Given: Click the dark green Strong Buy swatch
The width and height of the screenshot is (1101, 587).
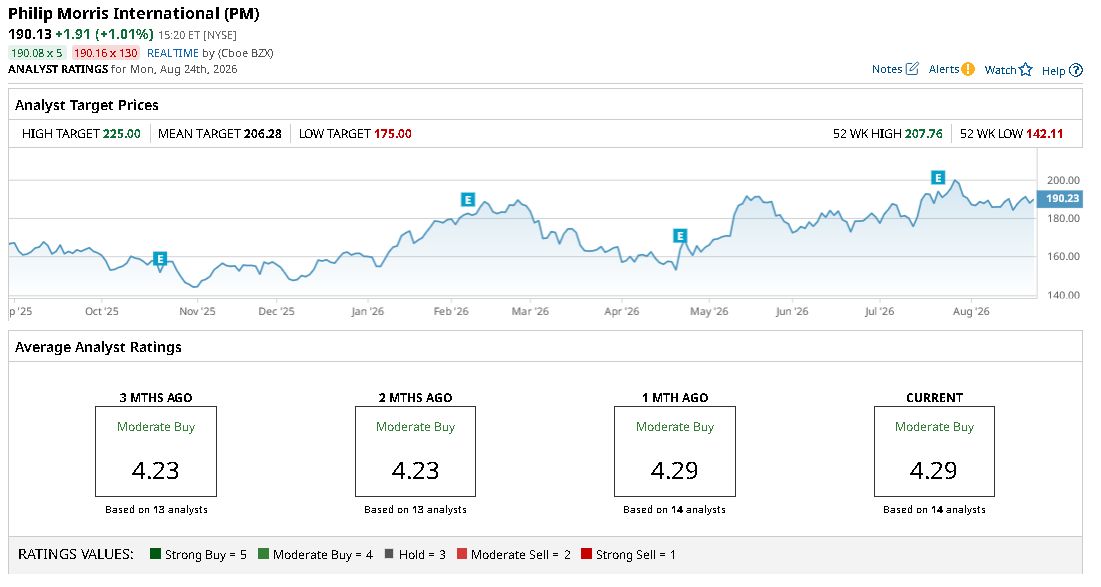Looking at the screenshot, I should coord(156,553).
